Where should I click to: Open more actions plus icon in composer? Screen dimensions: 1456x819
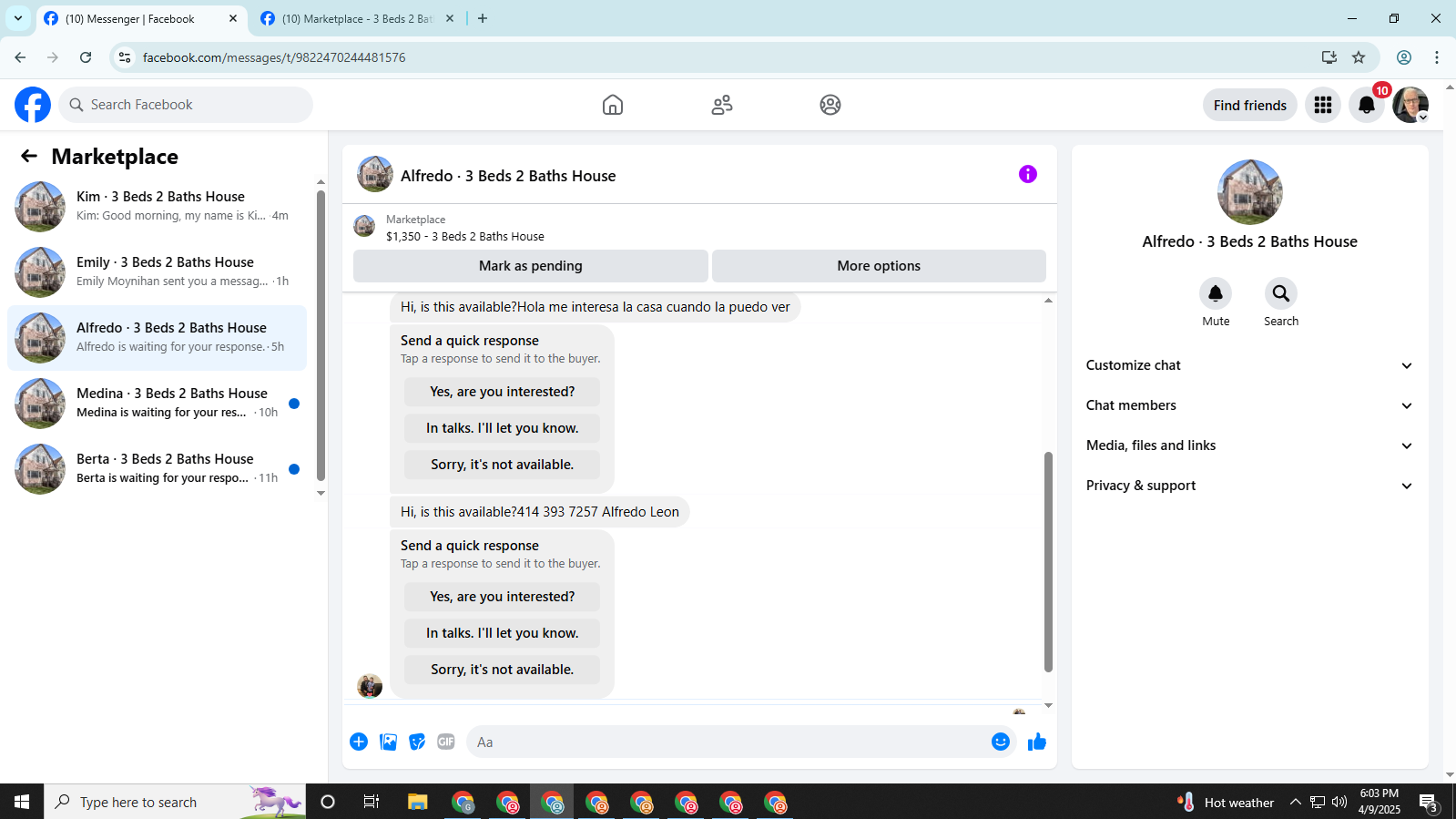[x=359, y=742]
